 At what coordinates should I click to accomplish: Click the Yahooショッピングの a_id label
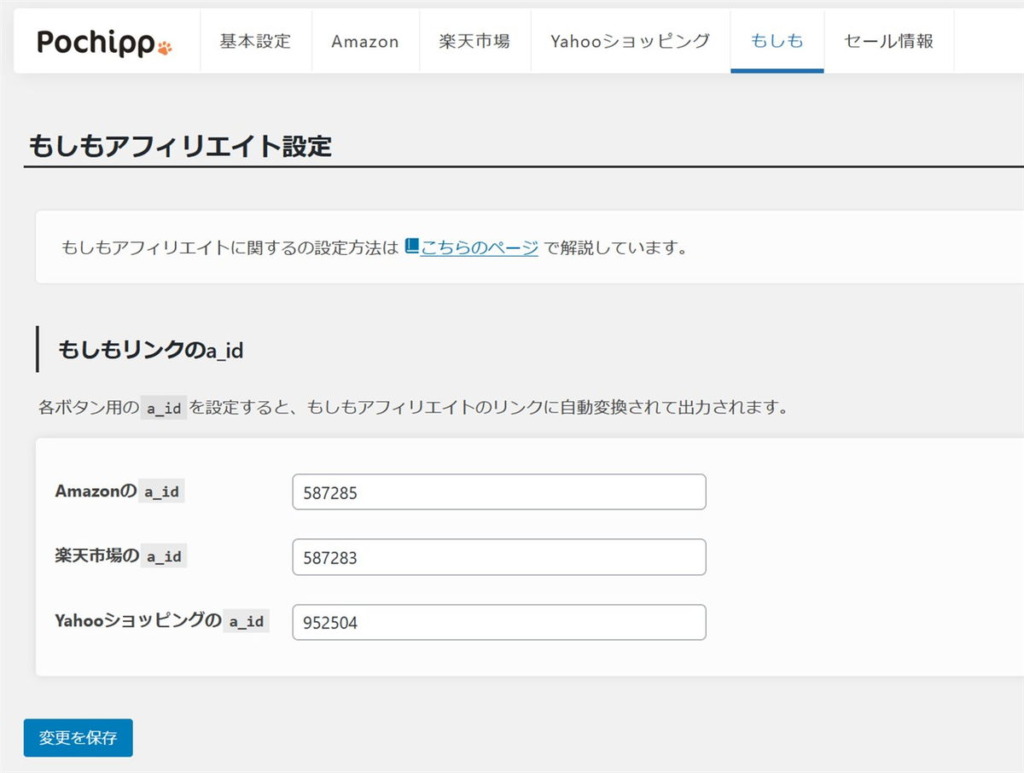[161, 620]
